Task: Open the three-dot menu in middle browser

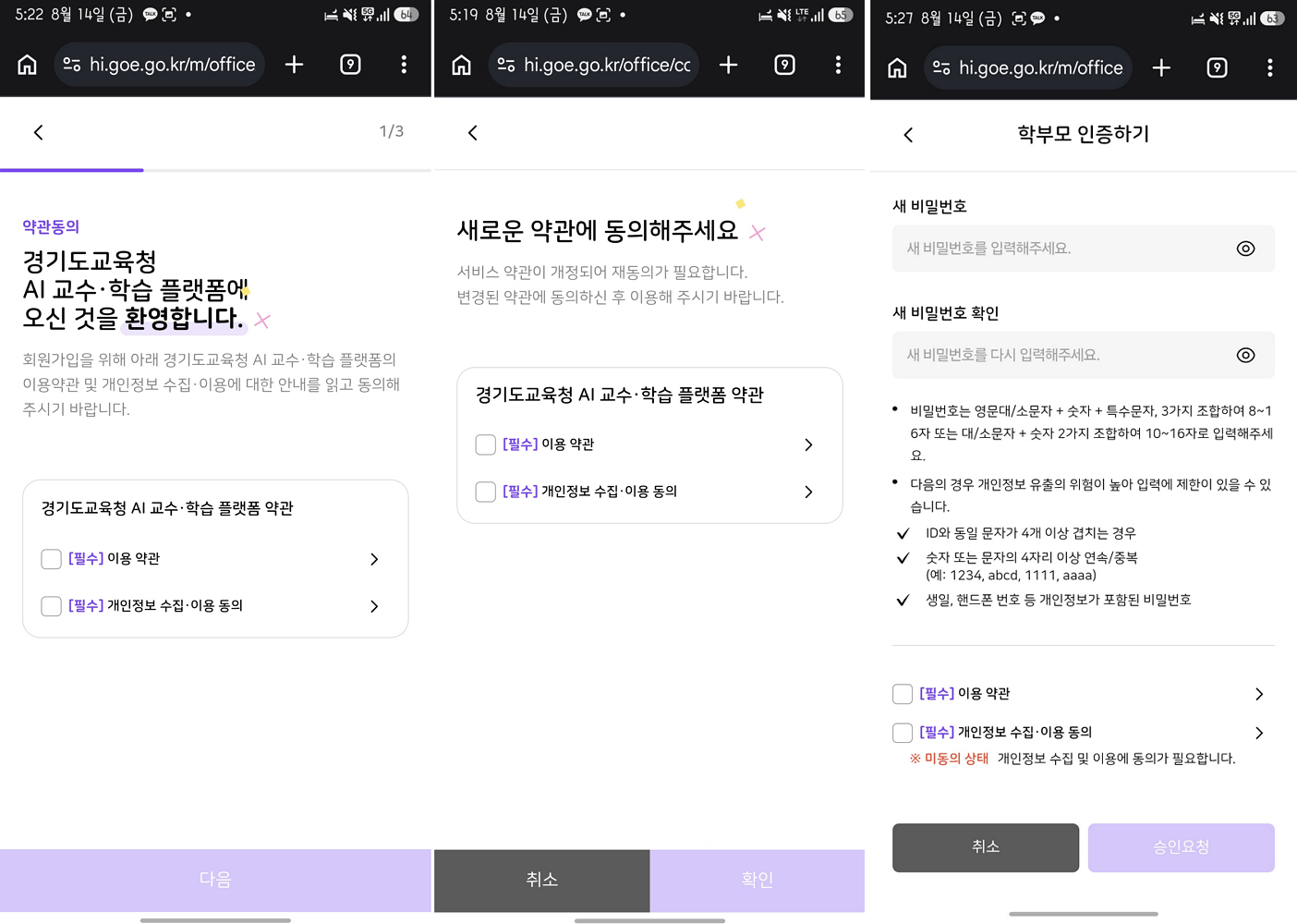Action: tap(838, 65)
